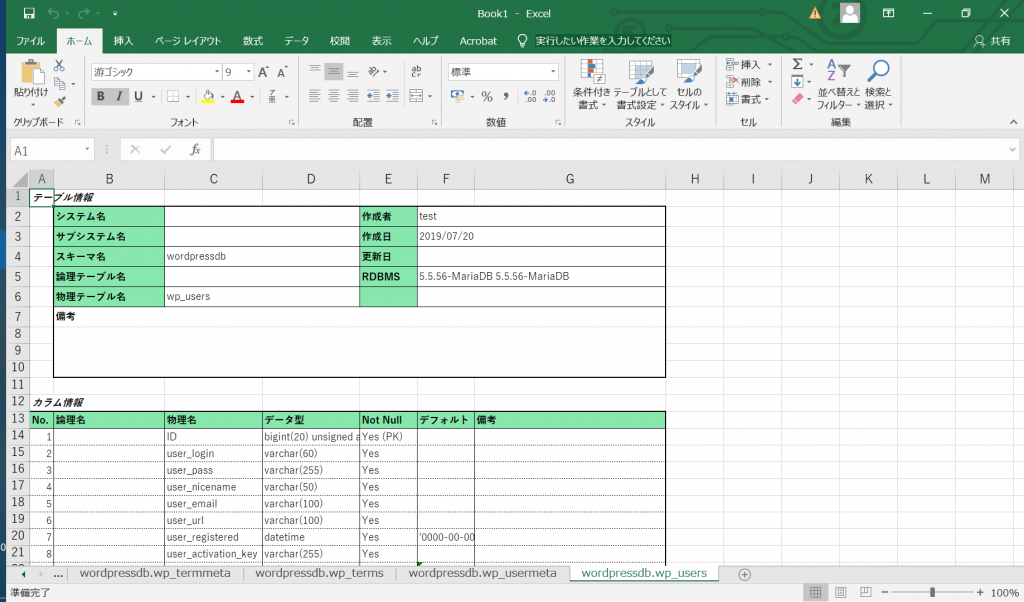Switch to the Acrobat ribbon tab
This screenshot has height=602, width=1024.
tap(478, 41)
